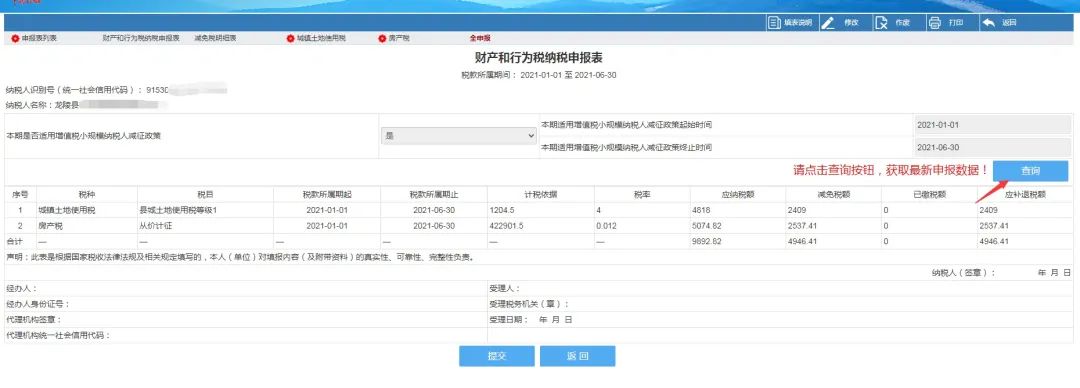
Task: Click the 打印 printer toolbar button
Action: point(946,23)
